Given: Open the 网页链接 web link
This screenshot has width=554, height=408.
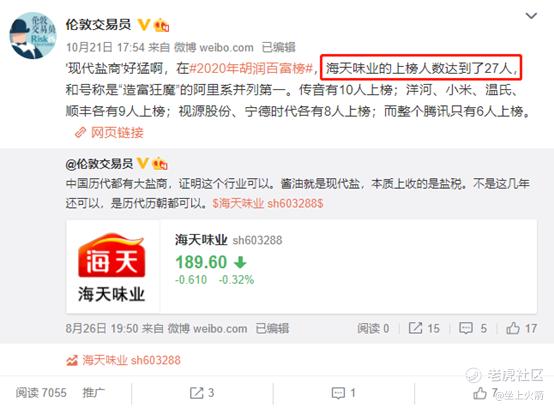Looking at the screenshot, I should coord(117,132).
